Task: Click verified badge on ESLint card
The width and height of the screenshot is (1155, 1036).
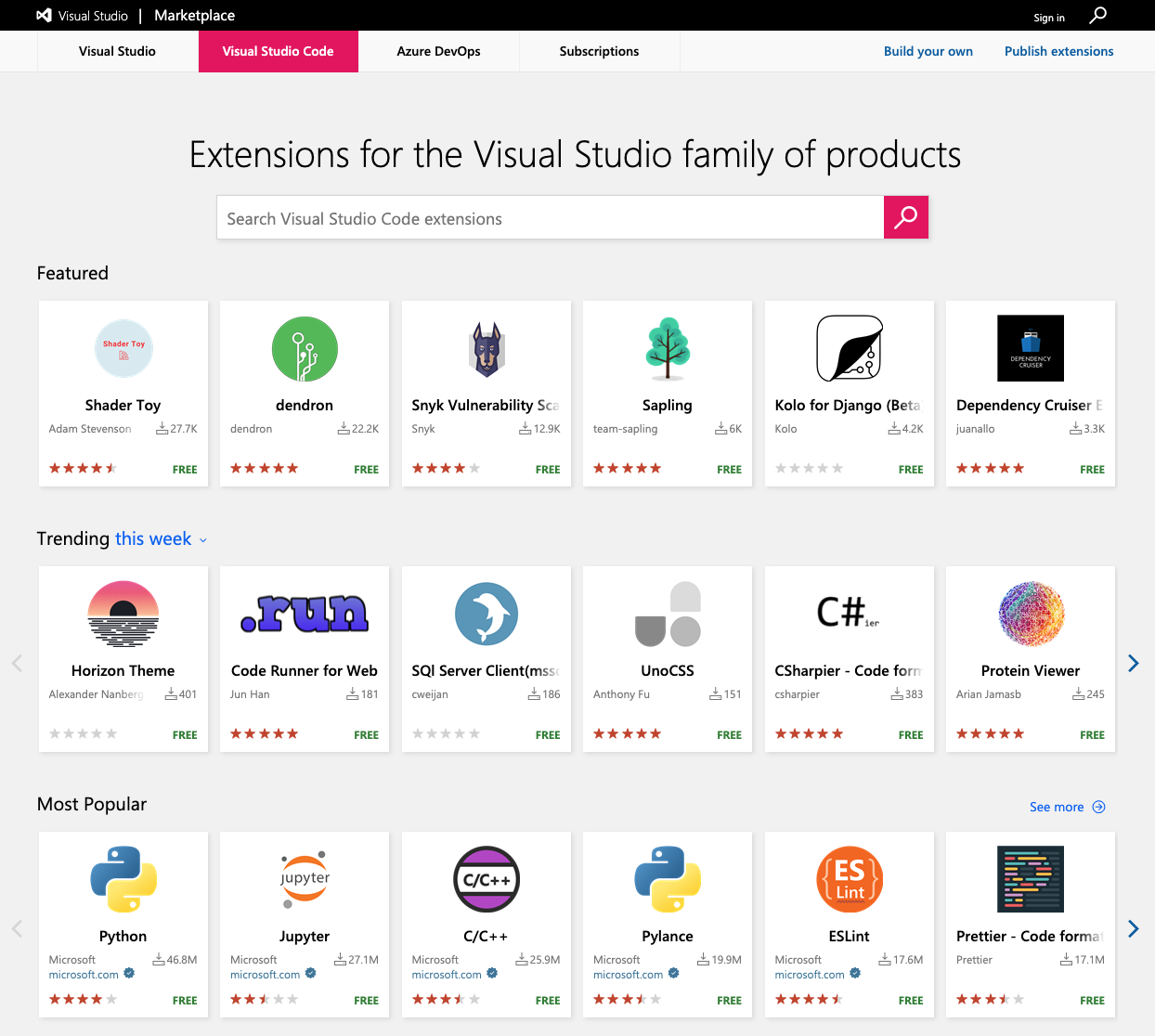Action: (855, 973)
